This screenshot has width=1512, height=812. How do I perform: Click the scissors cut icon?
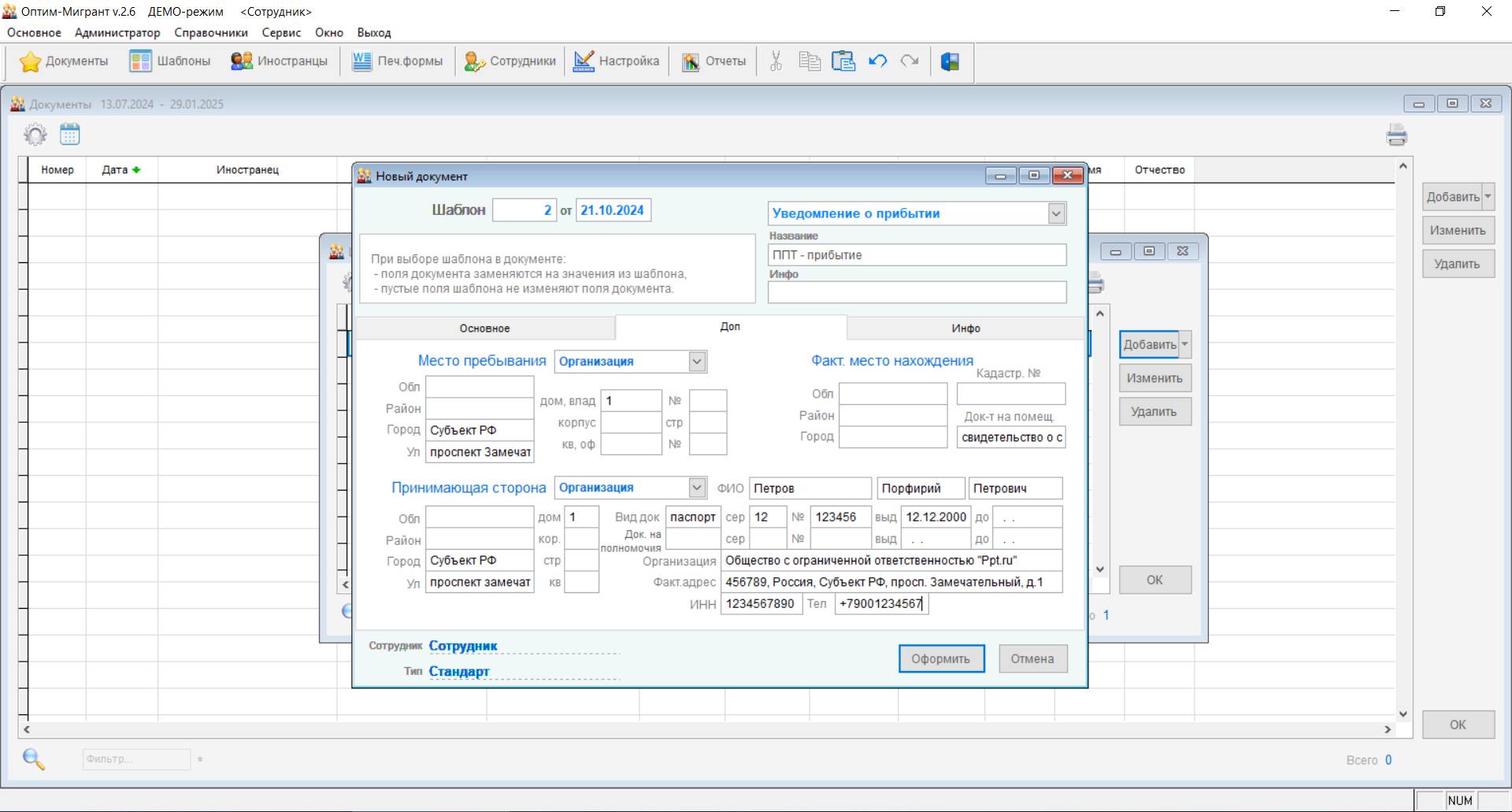point(776,61)
